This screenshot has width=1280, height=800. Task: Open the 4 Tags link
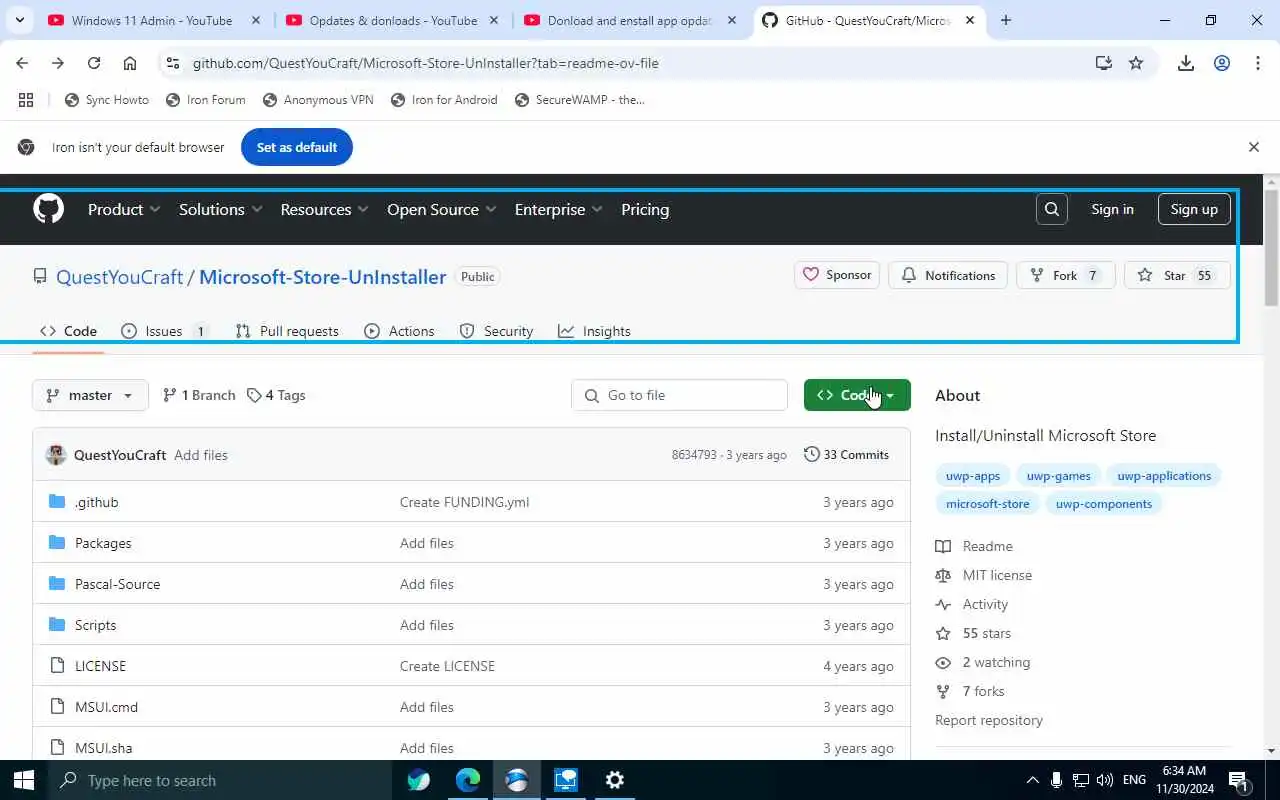point(276,395)
